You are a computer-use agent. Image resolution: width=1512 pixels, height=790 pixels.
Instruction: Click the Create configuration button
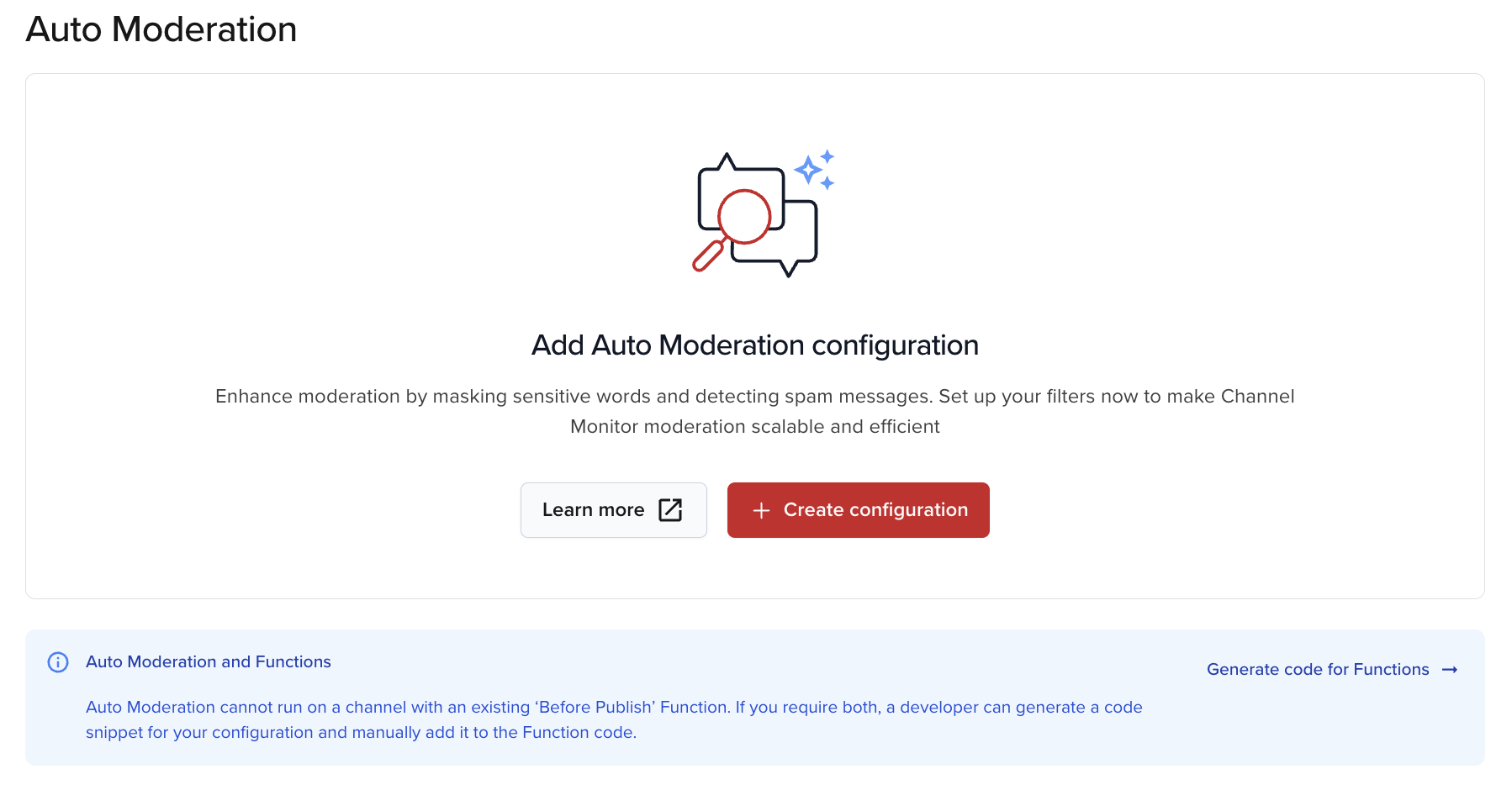858,510
